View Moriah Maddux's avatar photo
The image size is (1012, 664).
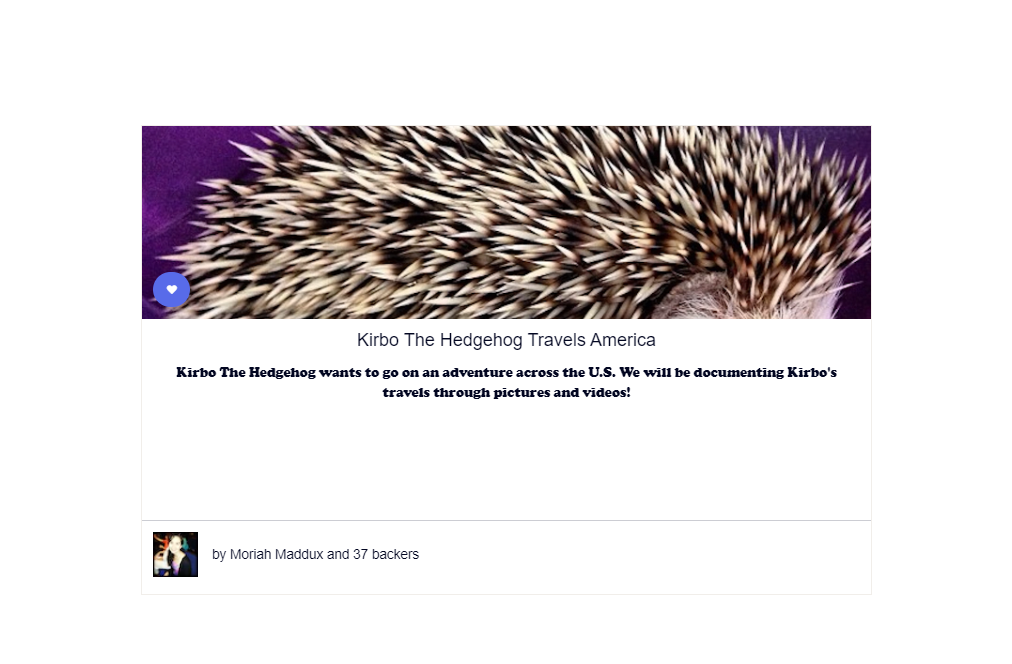pos(176,554)
